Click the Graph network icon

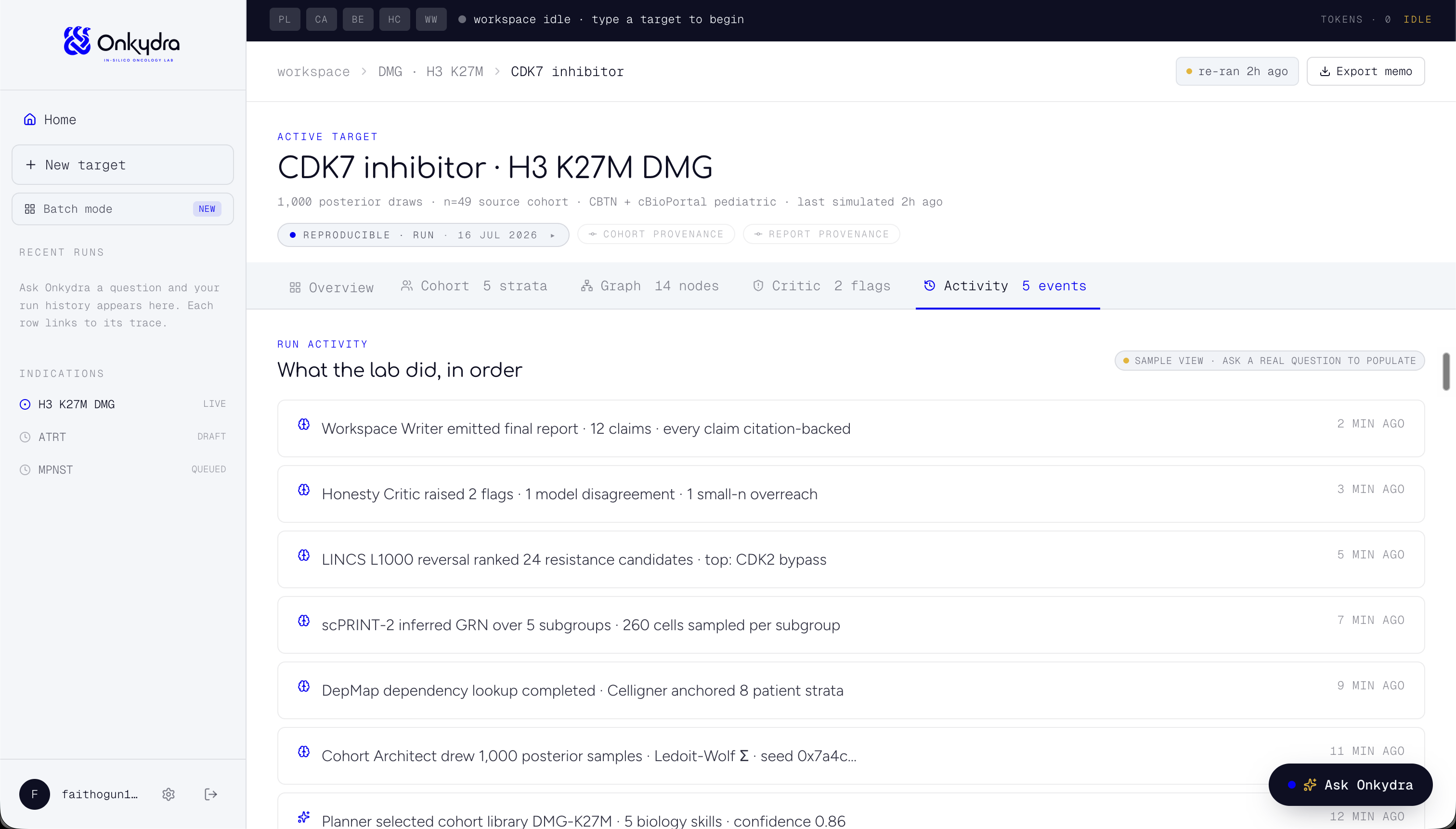(x=586, y=285)
